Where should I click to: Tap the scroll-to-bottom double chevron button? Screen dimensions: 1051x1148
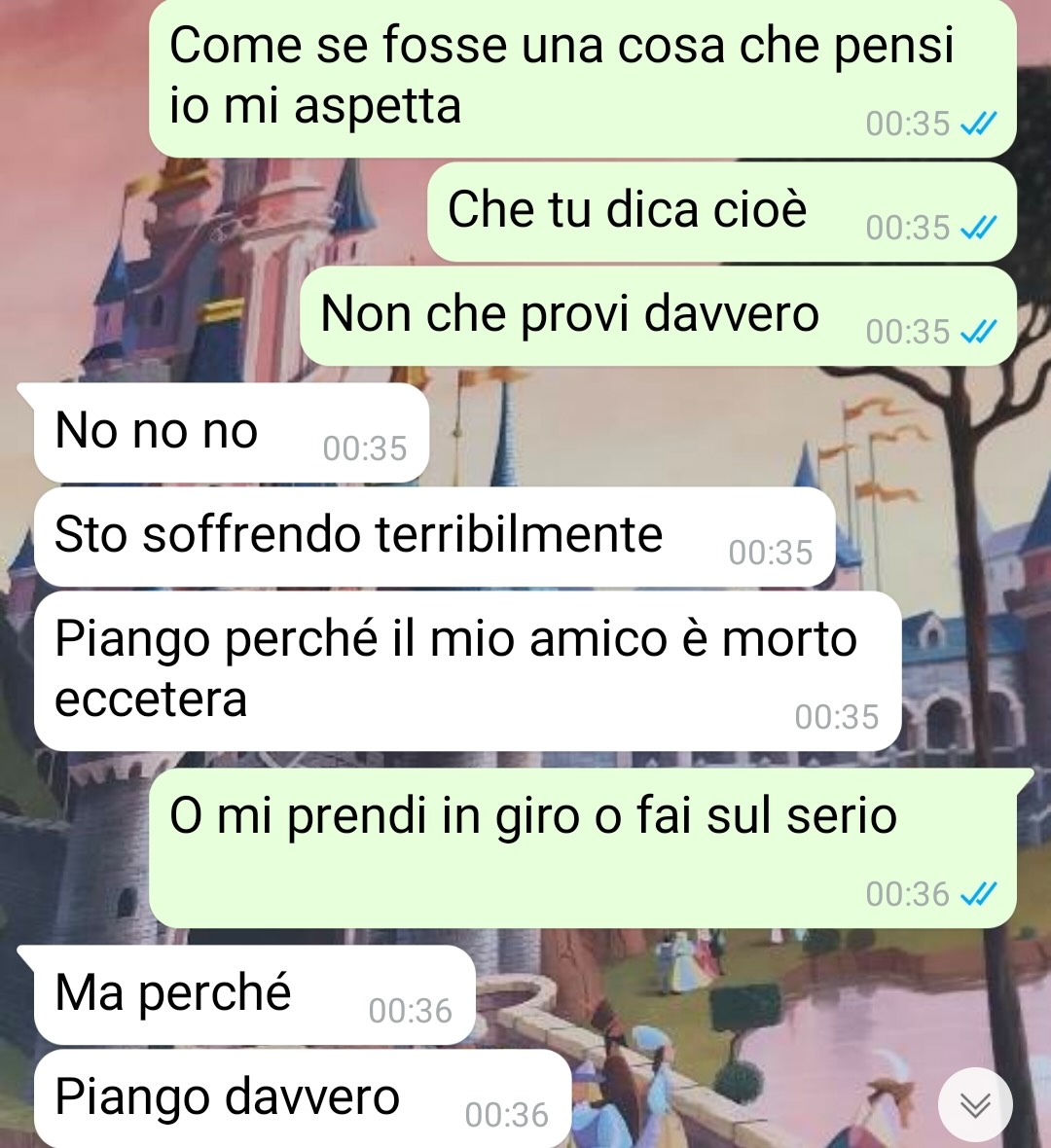[x=975, y=1104]
